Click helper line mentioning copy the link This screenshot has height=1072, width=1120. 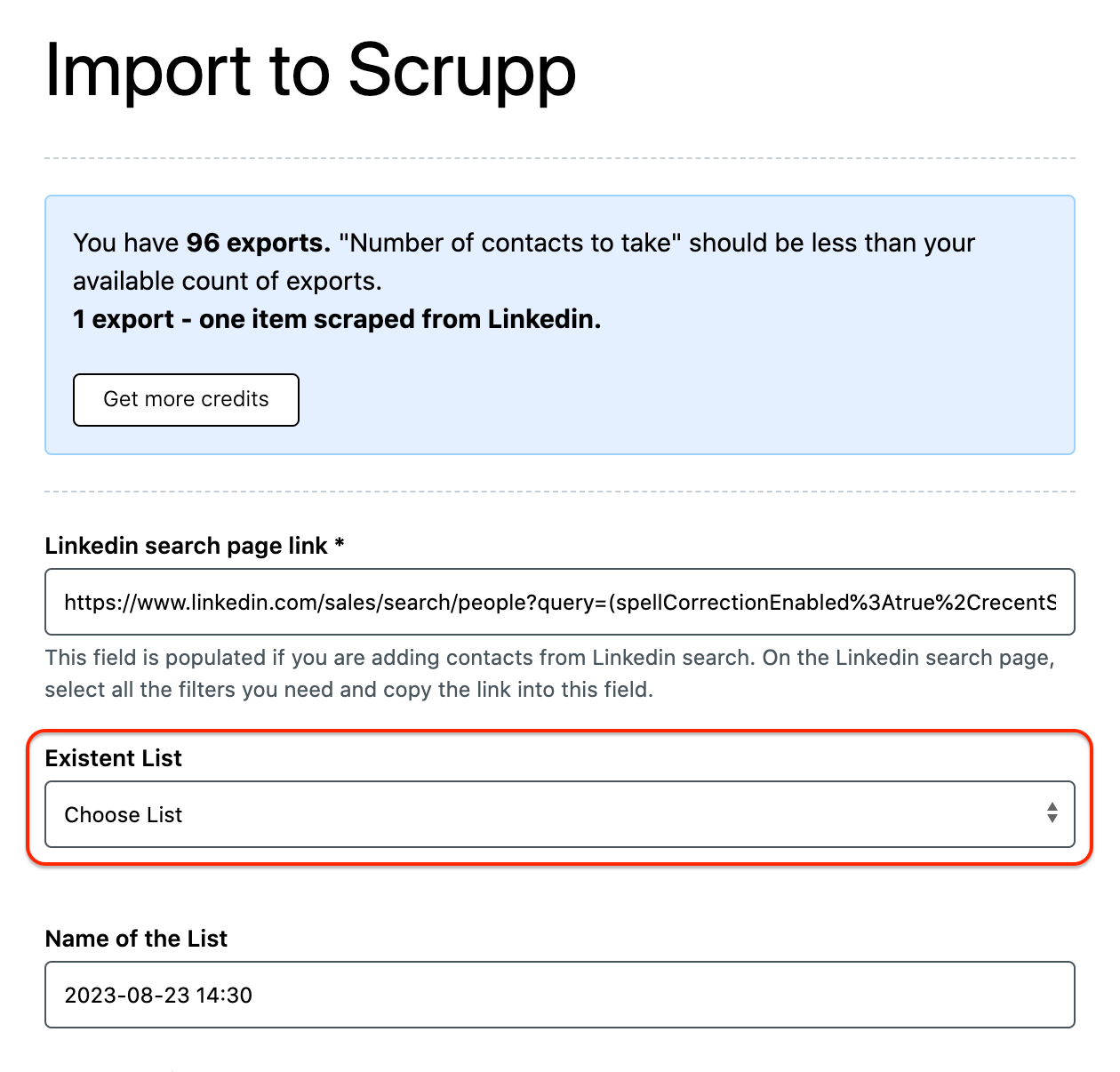[x=348, y=690]
